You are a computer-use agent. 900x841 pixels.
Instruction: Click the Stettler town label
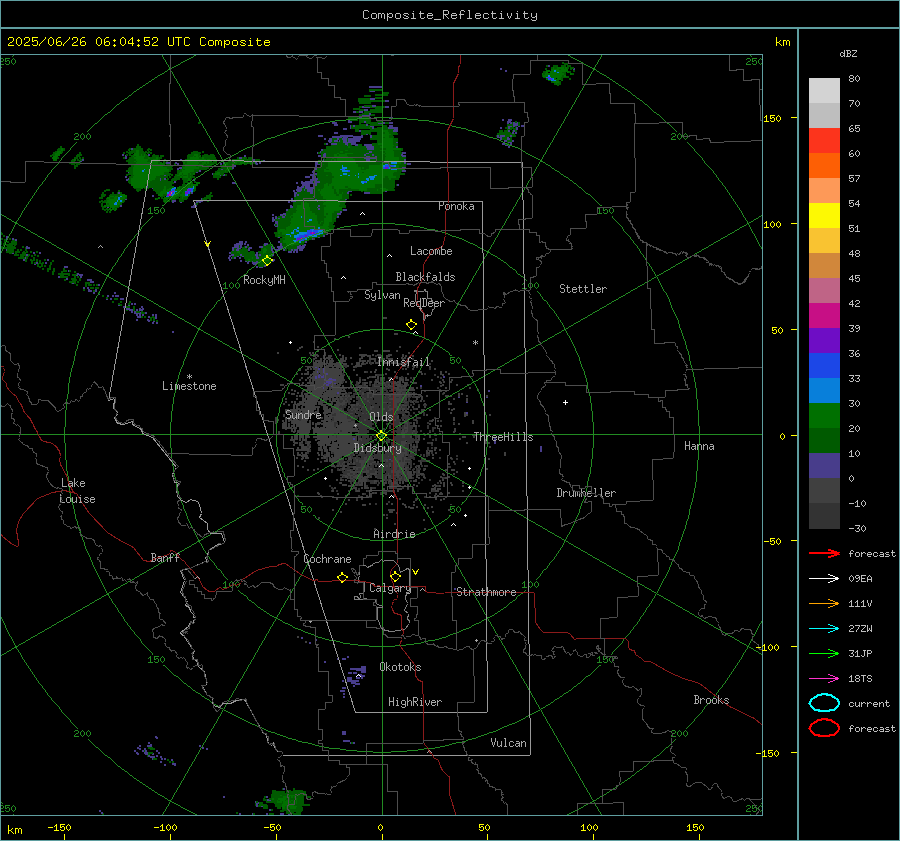tap(583, 289)
